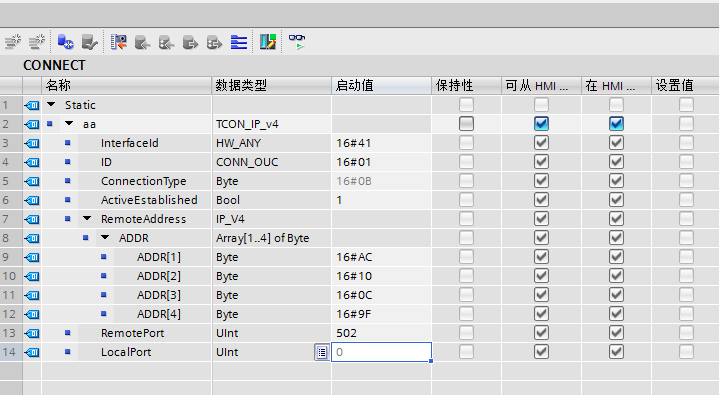The image size is (719, 395).
Task: Click the tag icon beside RemotePort row
Action: coord(32,334)
